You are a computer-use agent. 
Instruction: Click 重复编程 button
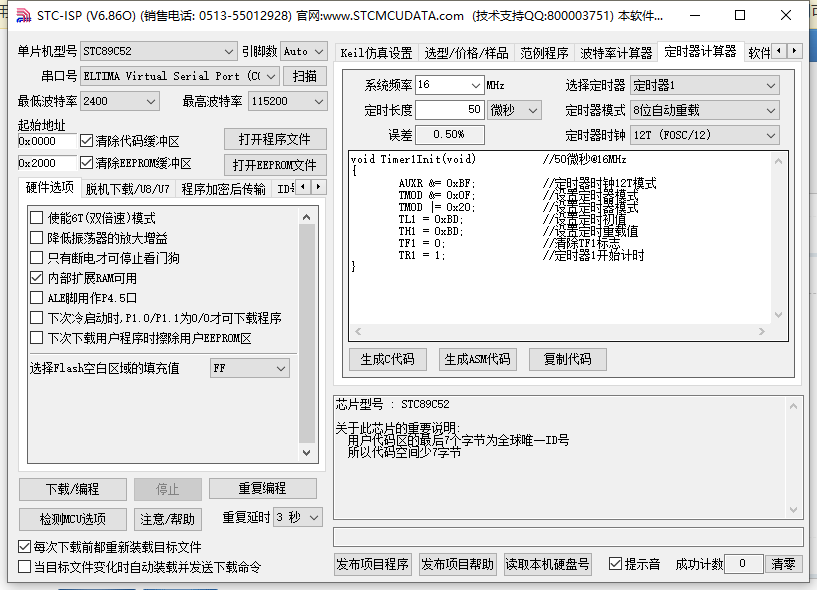(262, 488)
